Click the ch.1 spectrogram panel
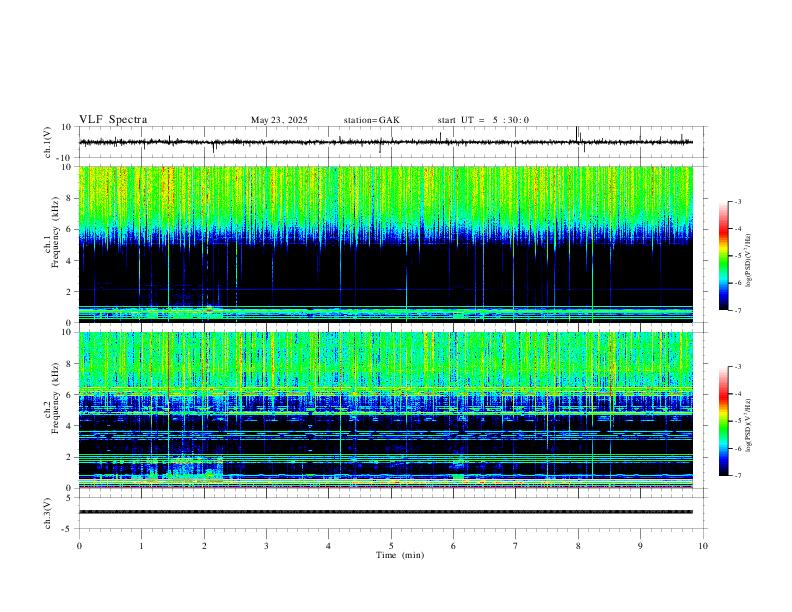 [386, 244]
